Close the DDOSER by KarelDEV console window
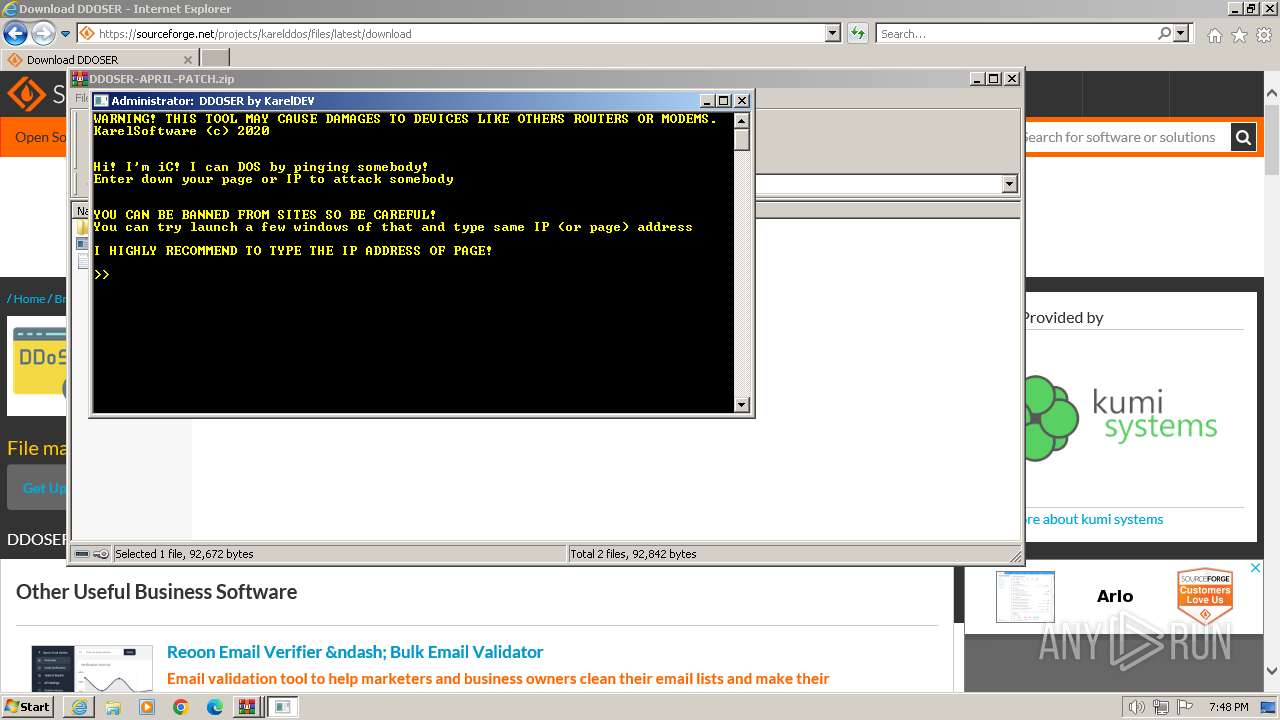Image resolution: width=1280 pixels, height=720 pixels. pos(742,101)
